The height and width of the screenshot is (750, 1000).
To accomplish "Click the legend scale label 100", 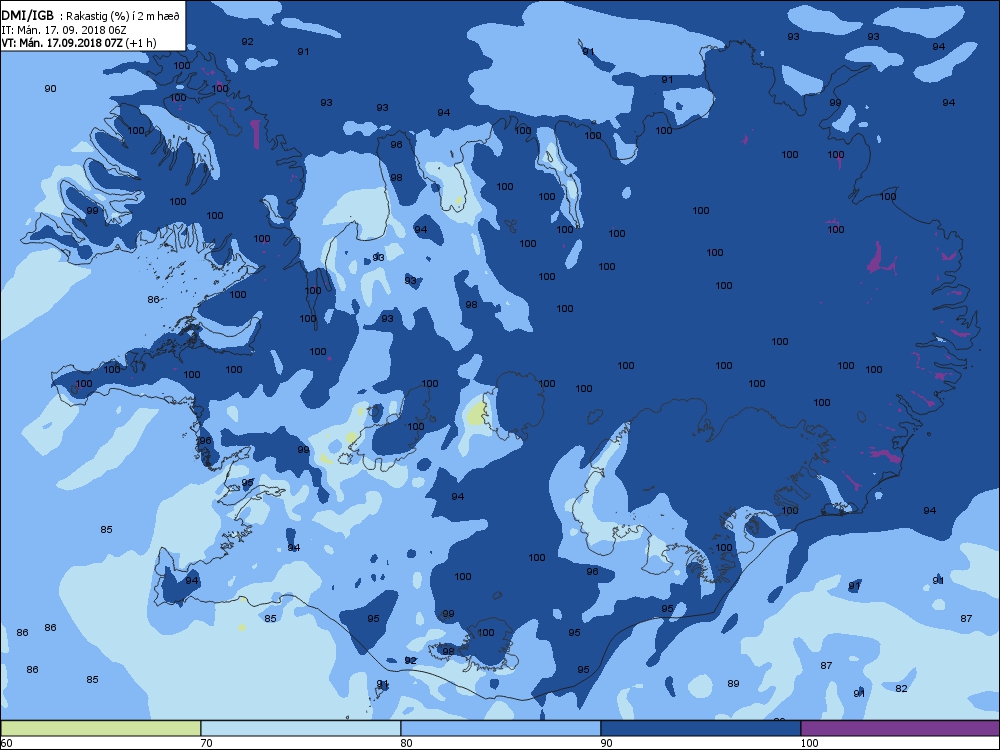I will (x=809, y=743).
